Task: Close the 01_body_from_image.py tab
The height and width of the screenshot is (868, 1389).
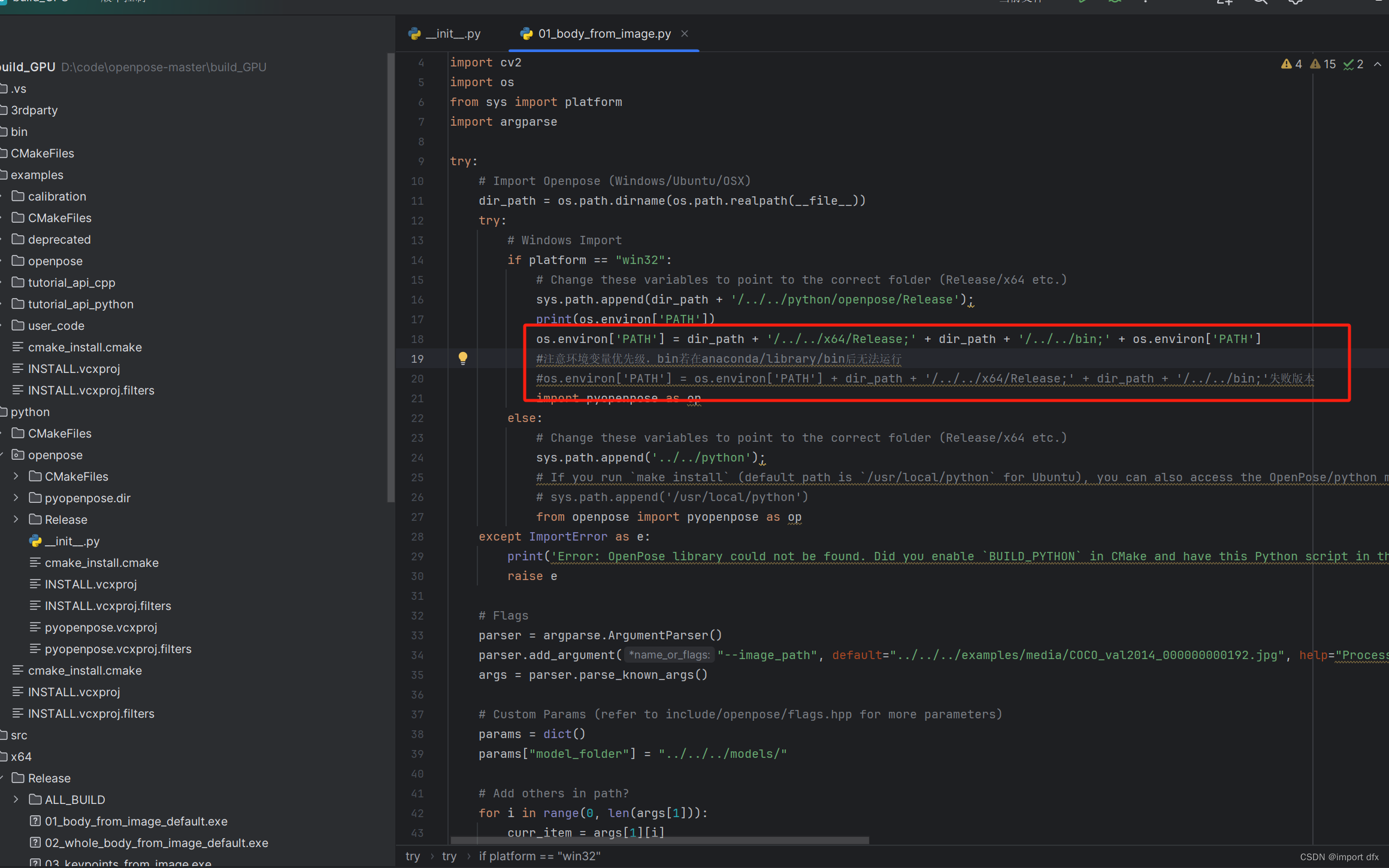Action: pyautogui.click(x=684, y=34)
